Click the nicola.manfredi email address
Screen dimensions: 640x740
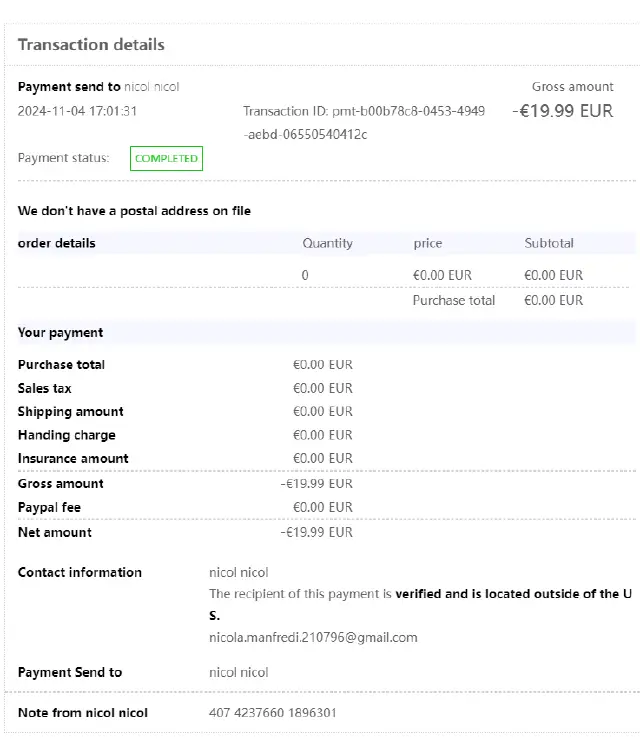coord(313,637)
